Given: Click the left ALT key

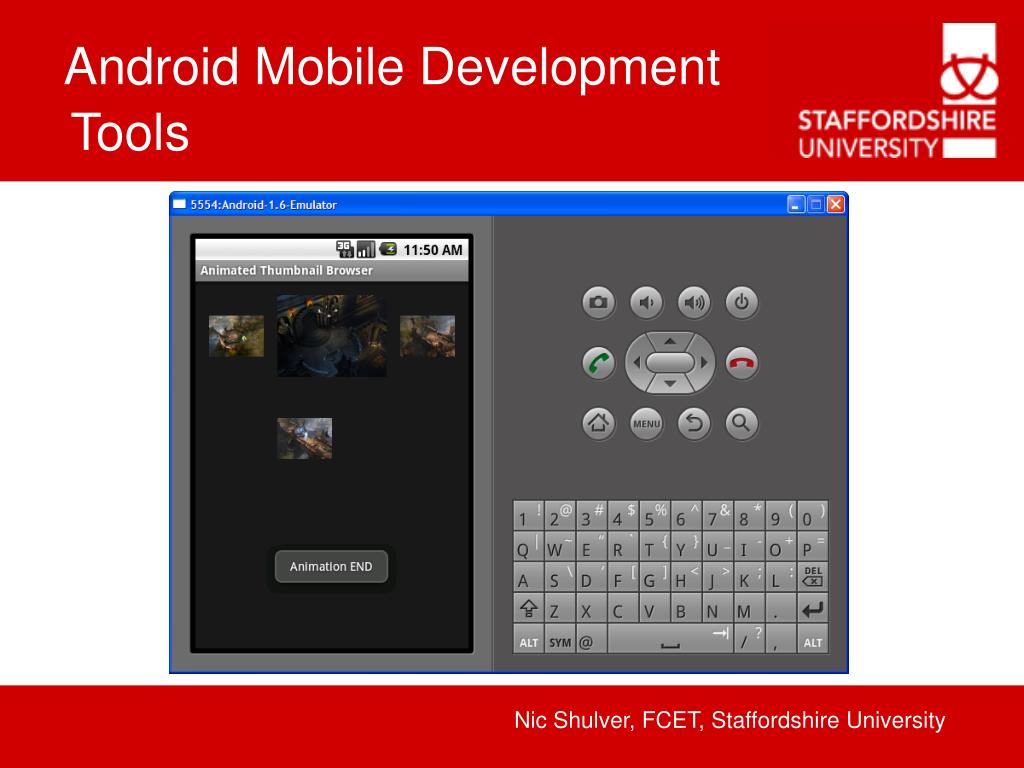Looking at the screenshot, I should click(528, 639).
